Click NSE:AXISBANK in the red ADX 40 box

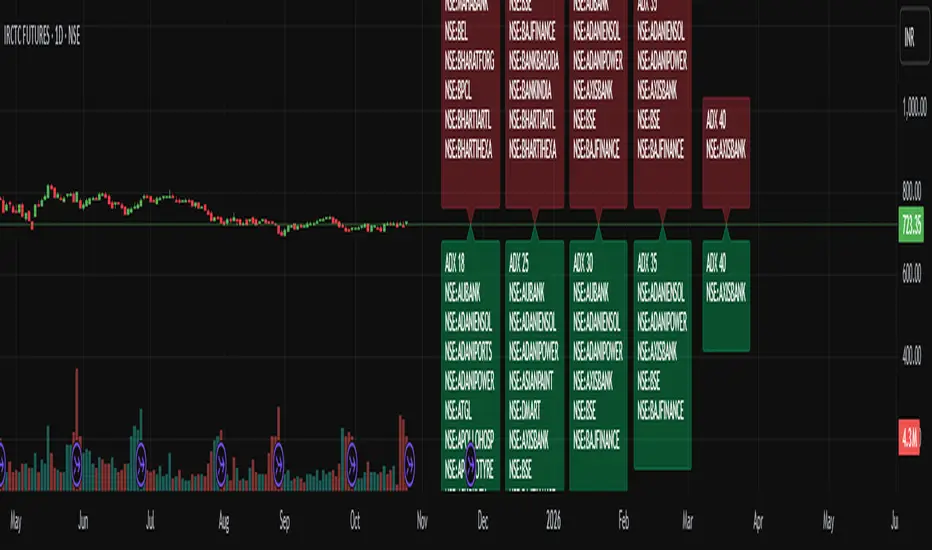726,149
